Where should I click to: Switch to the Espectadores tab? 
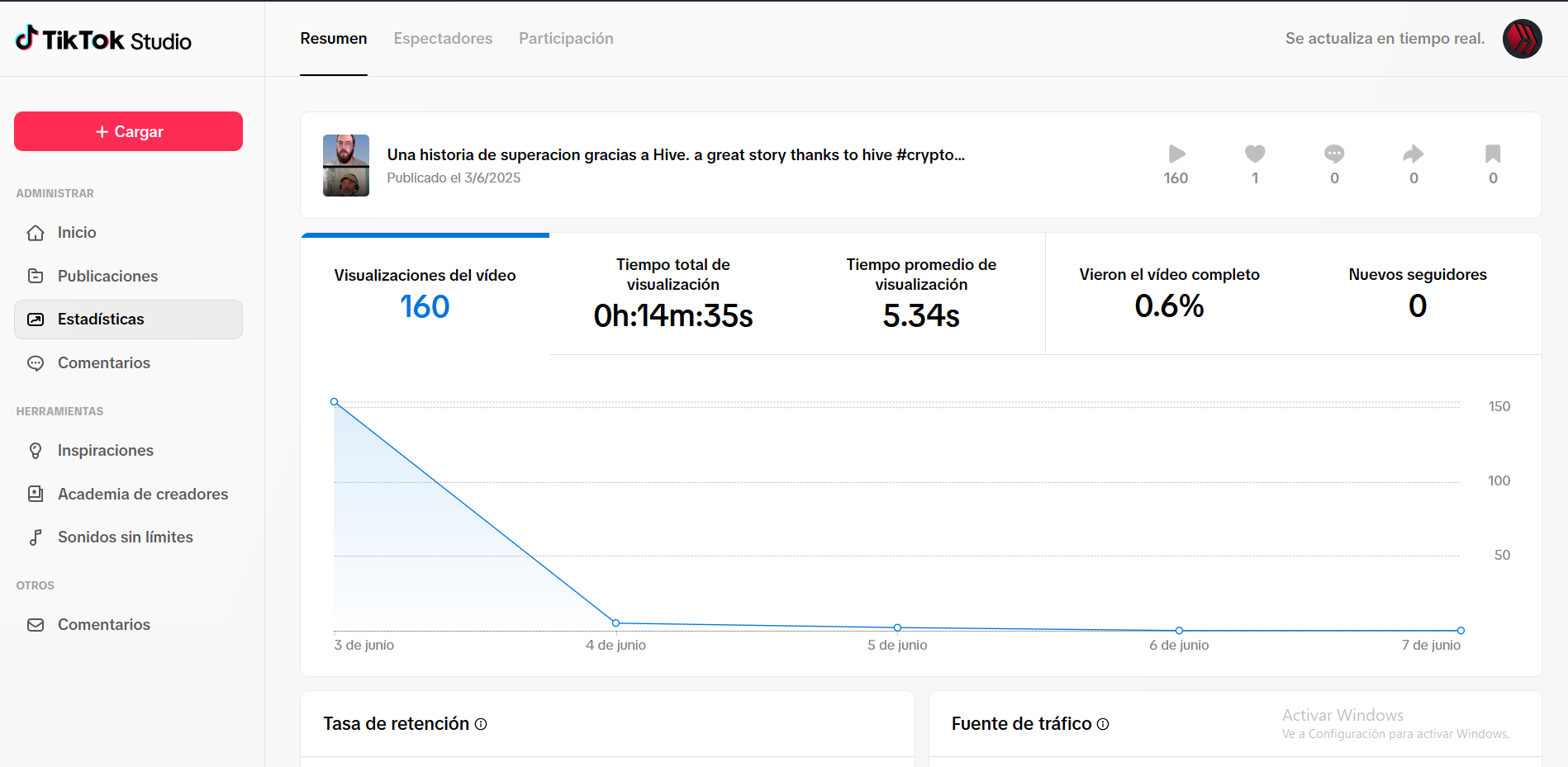(443, 39)
